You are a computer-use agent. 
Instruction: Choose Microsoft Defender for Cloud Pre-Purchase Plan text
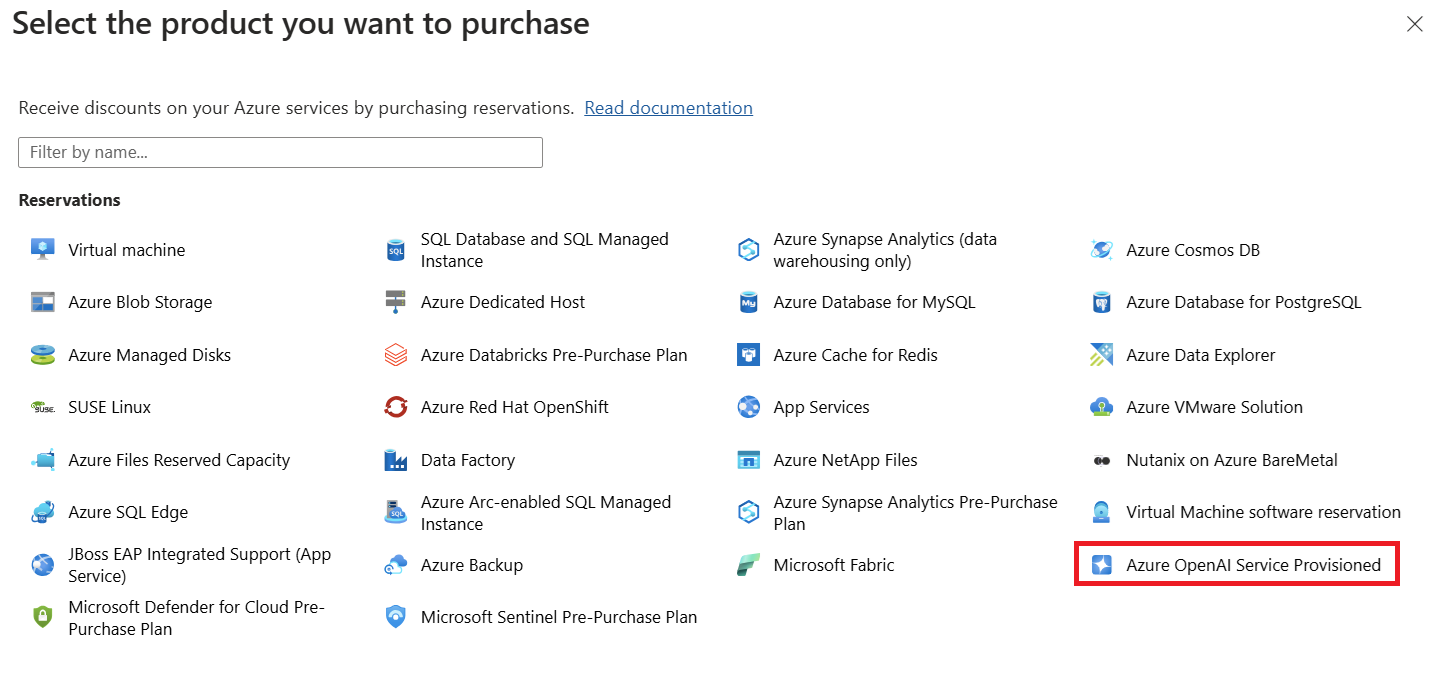[196, 617]
